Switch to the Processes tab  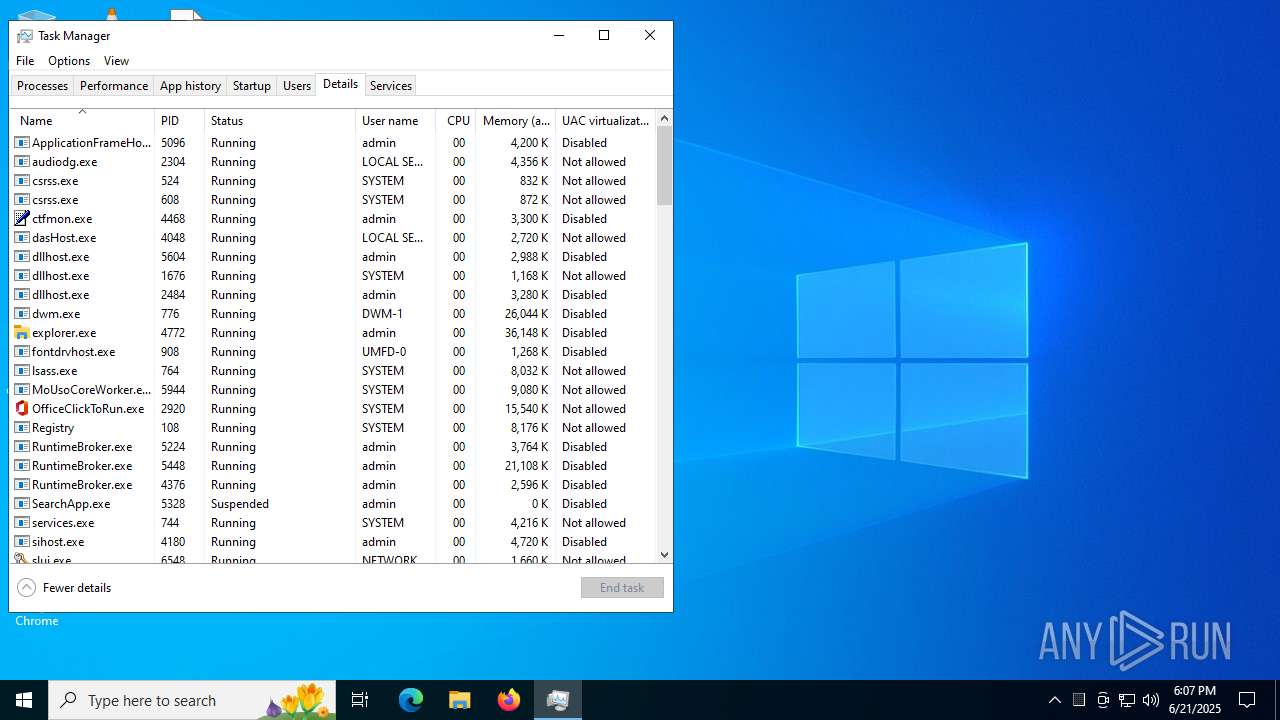42,86
